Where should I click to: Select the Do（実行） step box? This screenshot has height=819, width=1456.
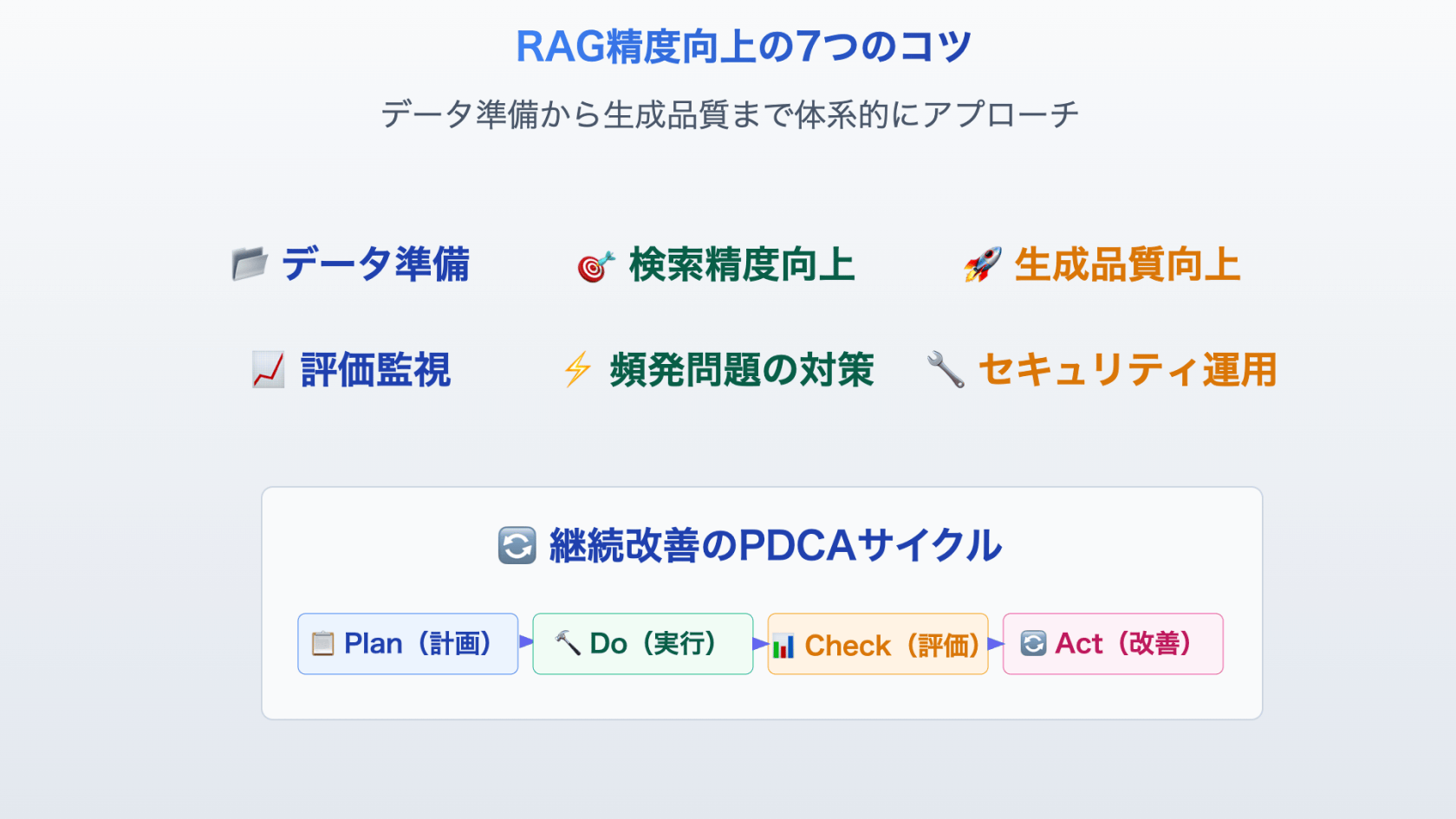643,644
